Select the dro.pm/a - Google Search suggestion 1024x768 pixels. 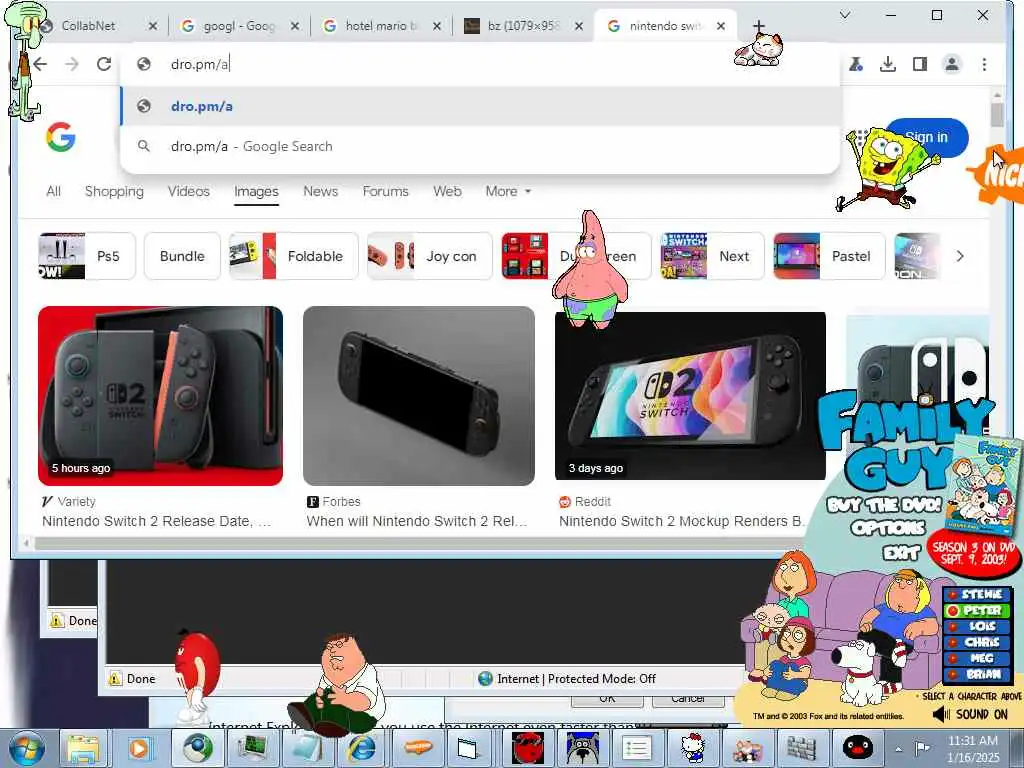click(x=480, y=146)
